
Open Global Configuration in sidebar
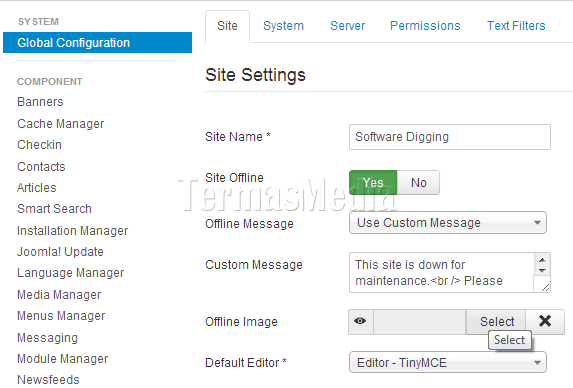click(x=97, y=43)
